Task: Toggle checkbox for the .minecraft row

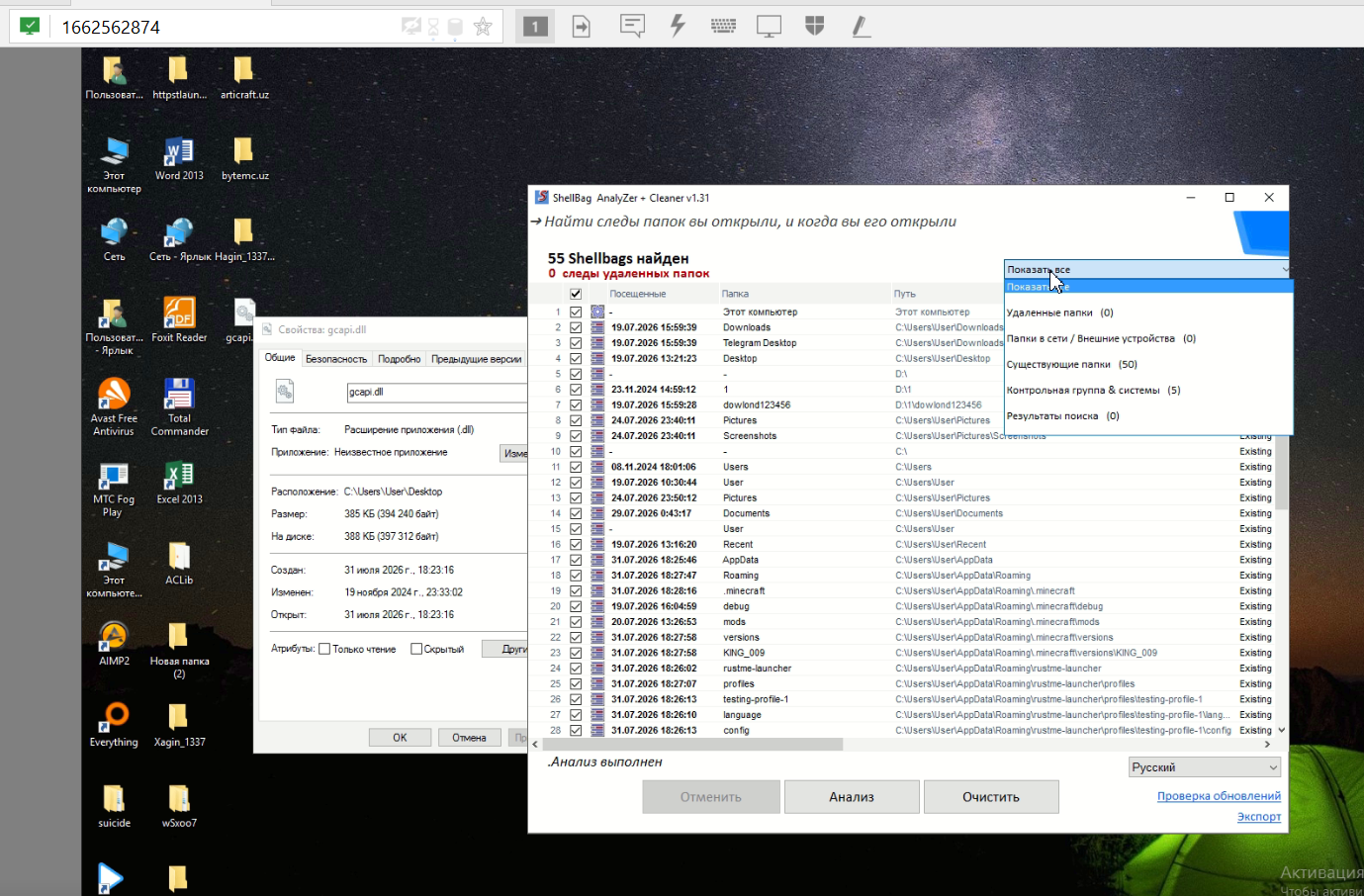Action: coord(576,591)
